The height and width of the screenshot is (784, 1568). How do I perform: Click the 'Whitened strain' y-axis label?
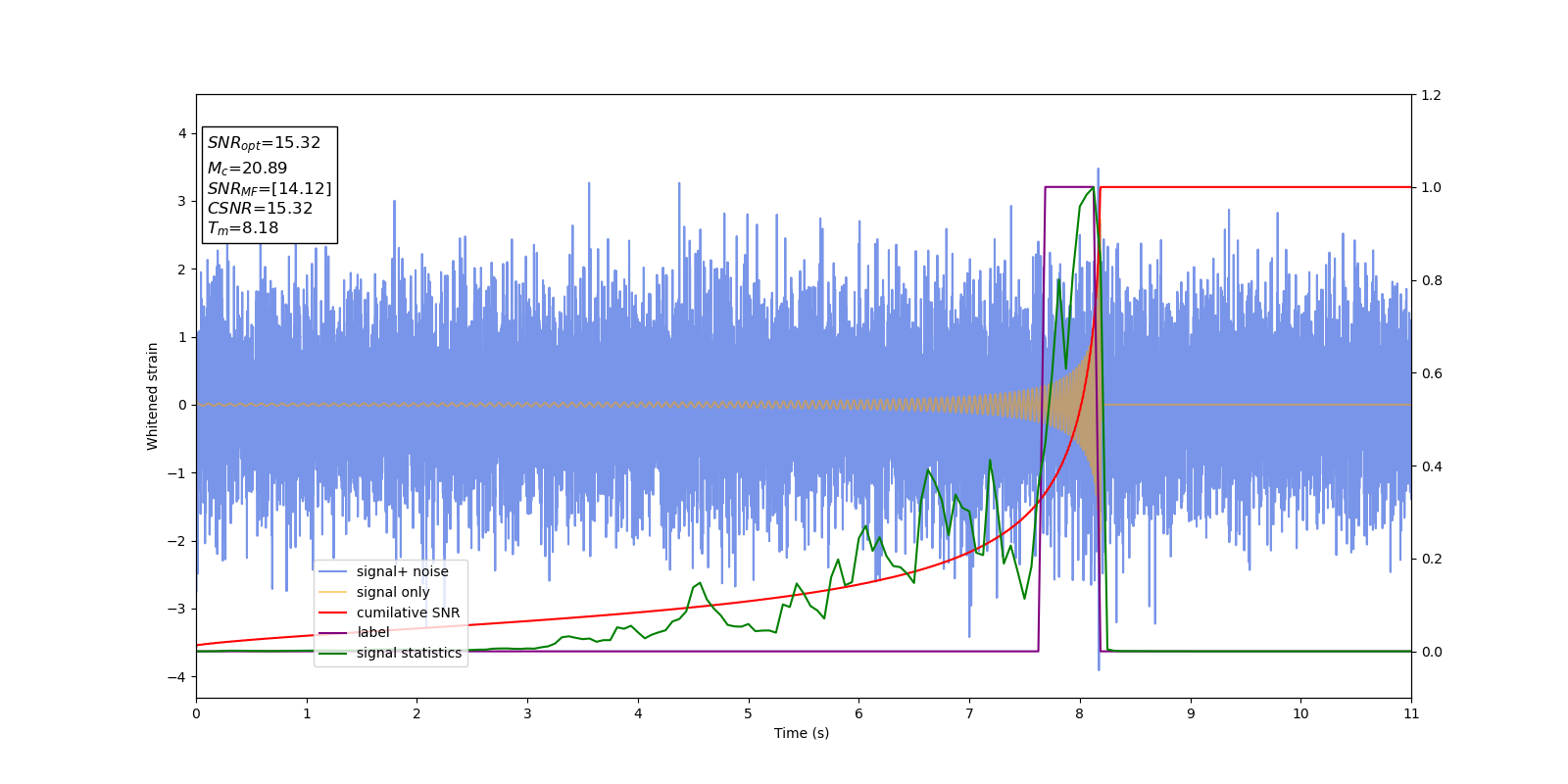point(153,396)
